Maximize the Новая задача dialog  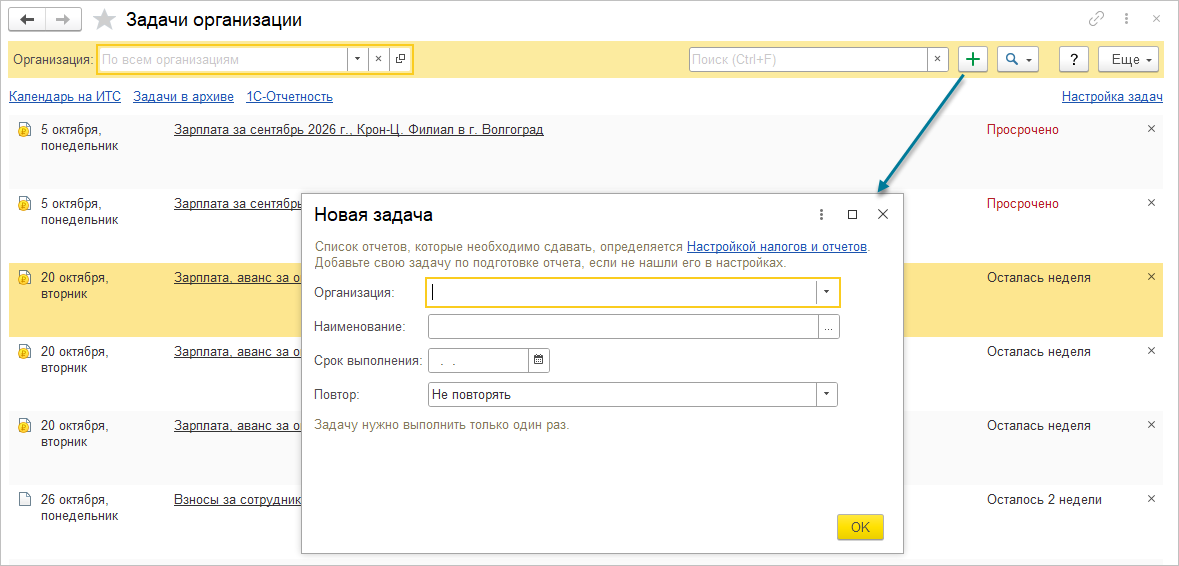[852, 214]
